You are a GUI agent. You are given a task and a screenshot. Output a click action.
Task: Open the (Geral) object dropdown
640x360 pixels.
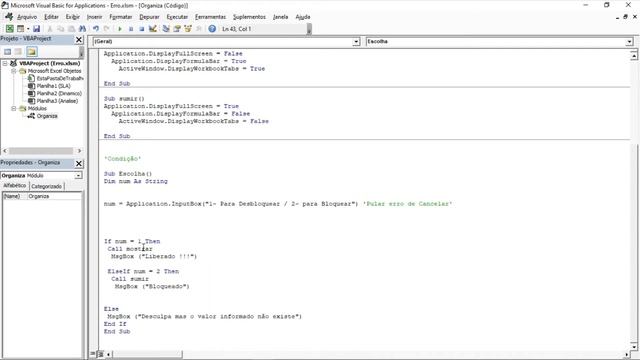356,41
